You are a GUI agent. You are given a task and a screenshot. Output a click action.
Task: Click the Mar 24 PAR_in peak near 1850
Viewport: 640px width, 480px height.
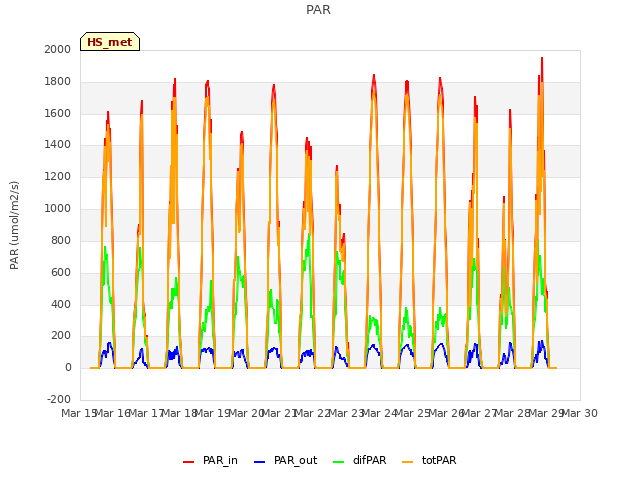[374, 75]
